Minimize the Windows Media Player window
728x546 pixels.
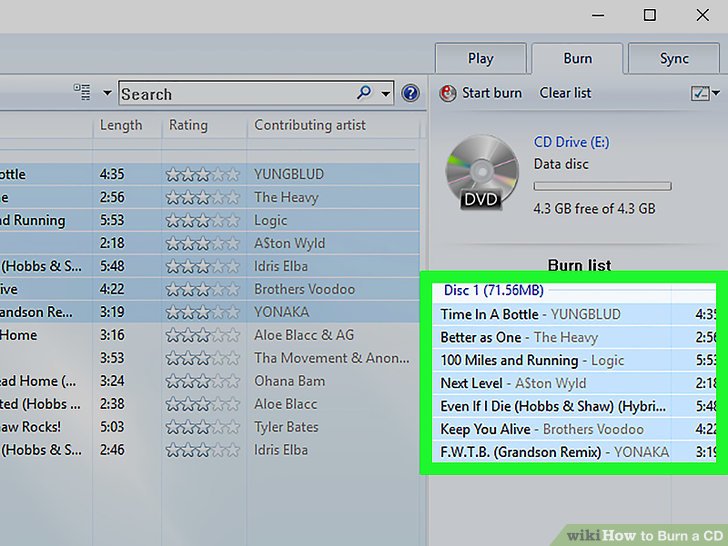tap(598, 15)
